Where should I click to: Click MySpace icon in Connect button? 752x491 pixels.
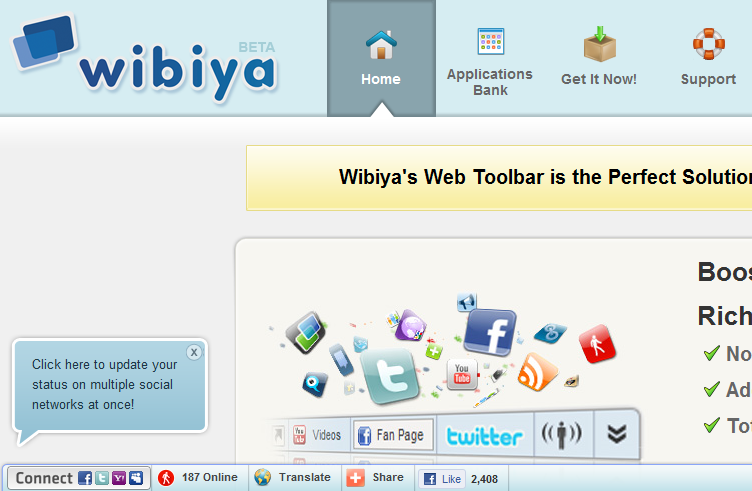[x=136, y=478]
